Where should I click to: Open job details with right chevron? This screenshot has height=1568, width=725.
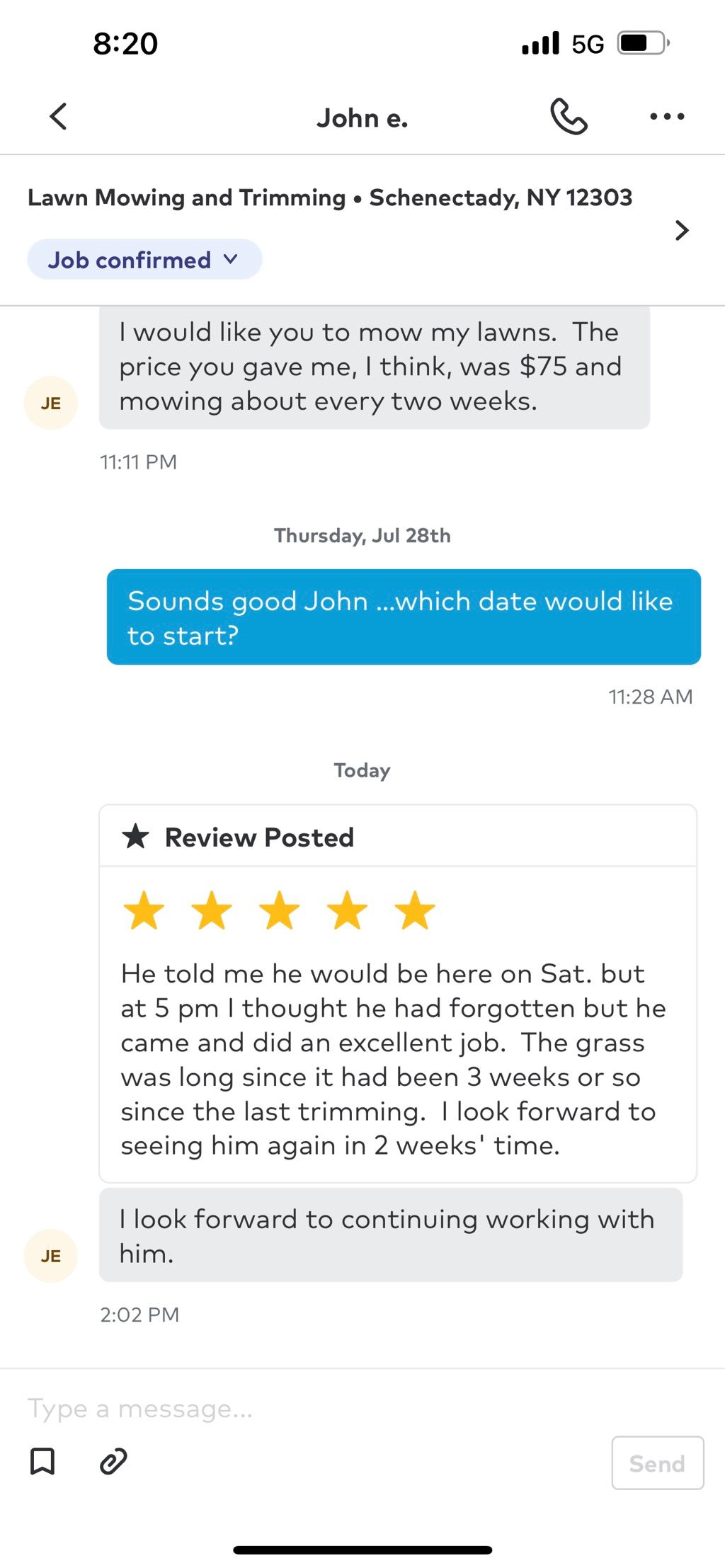point(682,231)
